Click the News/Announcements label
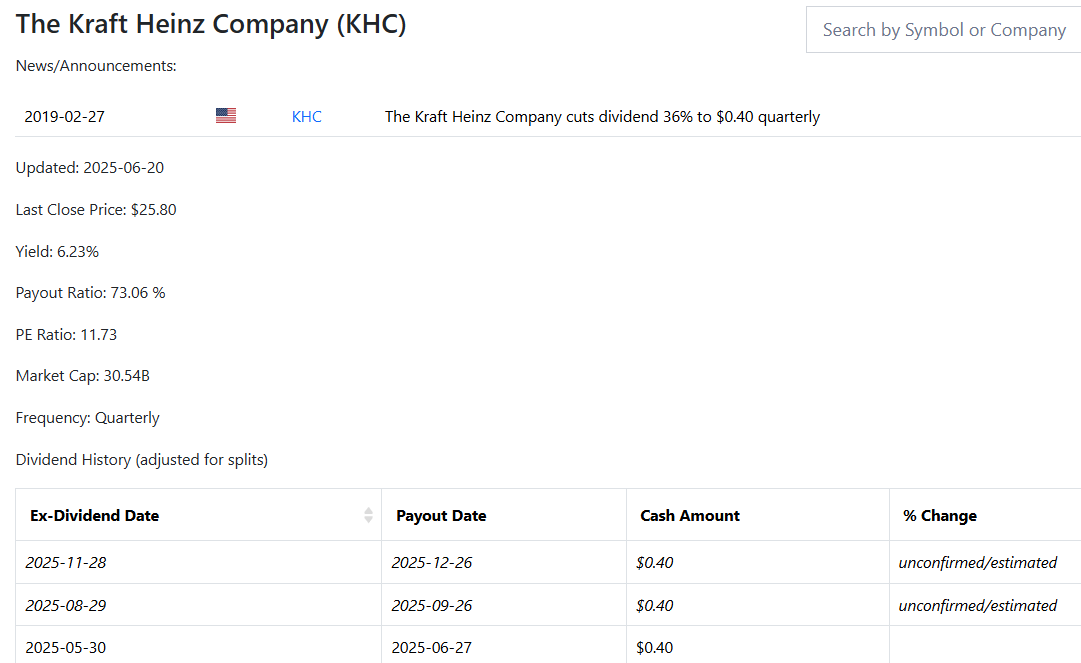 pos(96,65)
